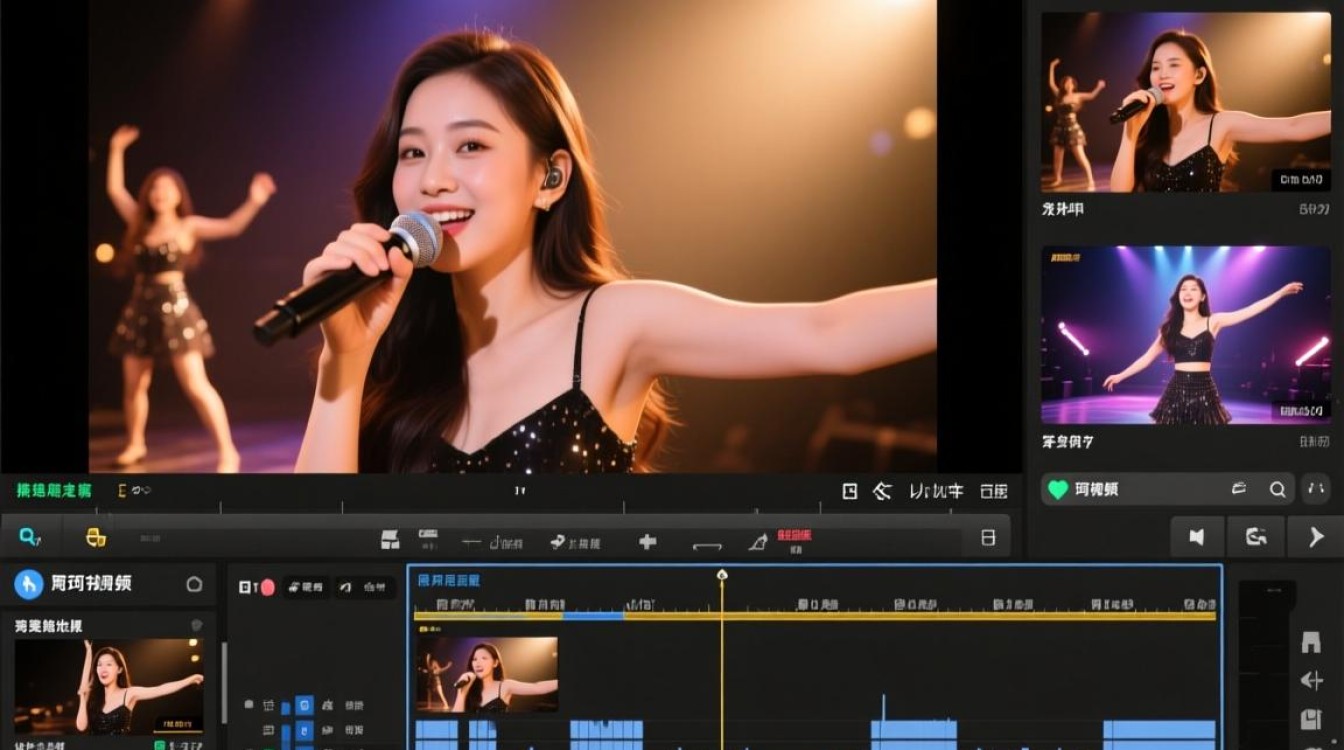Click the search magnifier icon in the right panel

pos(1277,490)
